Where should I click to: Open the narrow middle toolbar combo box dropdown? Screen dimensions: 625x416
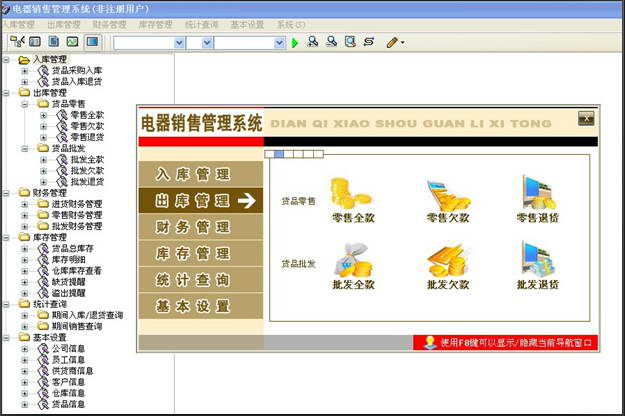tap(207, 43)
